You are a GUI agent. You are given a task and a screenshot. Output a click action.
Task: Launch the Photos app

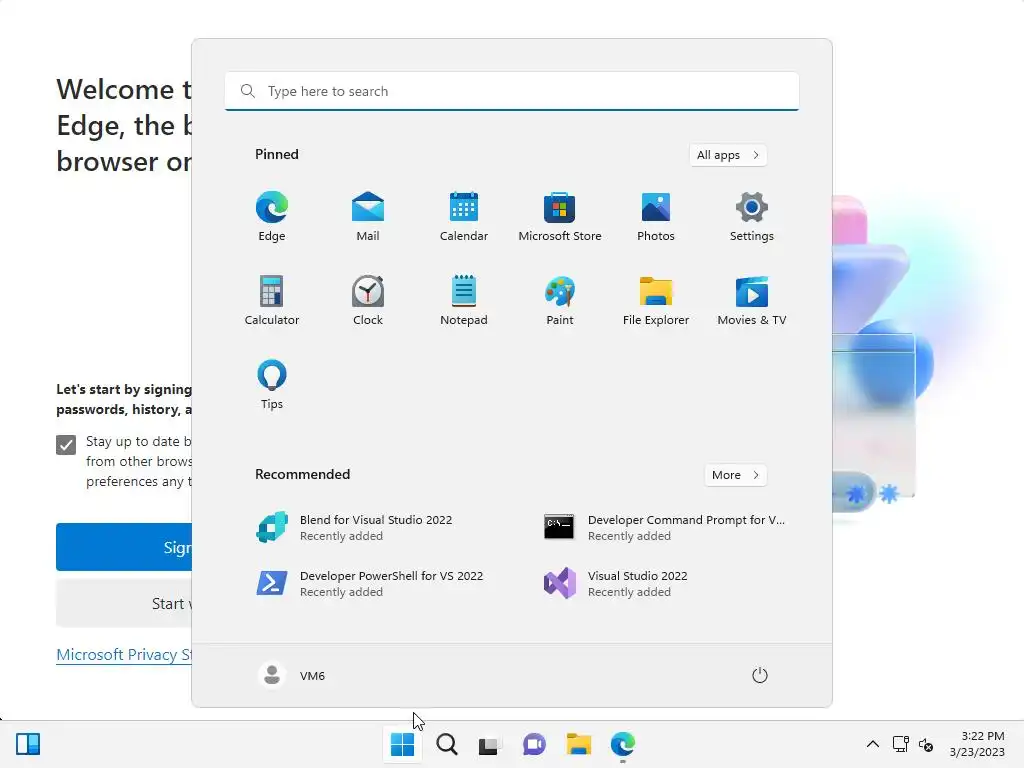click(656, 217)
